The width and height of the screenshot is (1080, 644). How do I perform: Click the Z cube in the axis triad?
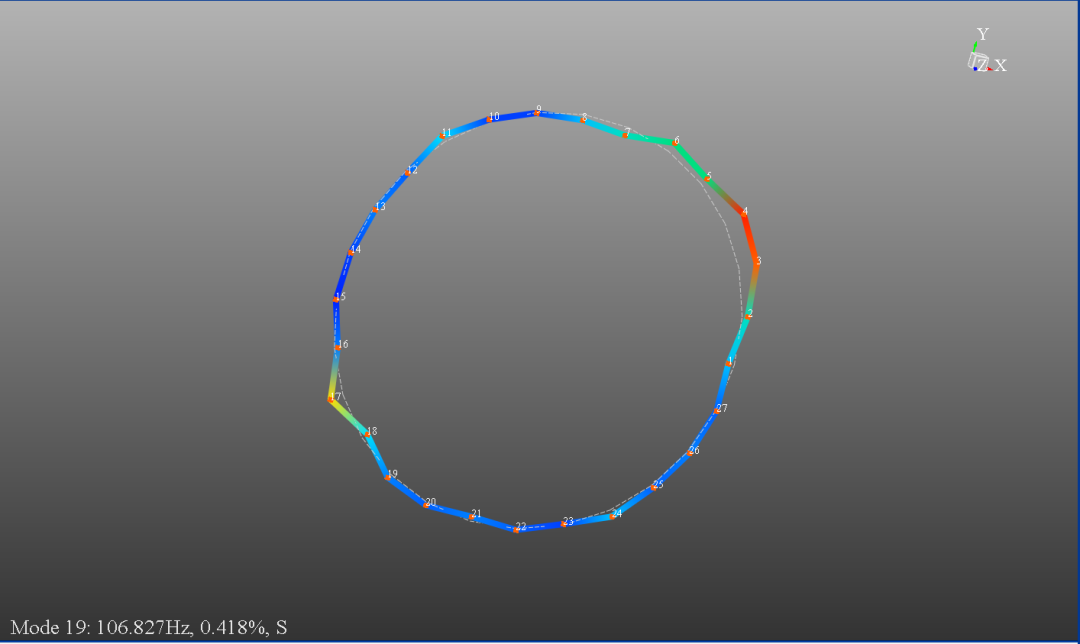point(978,62)
